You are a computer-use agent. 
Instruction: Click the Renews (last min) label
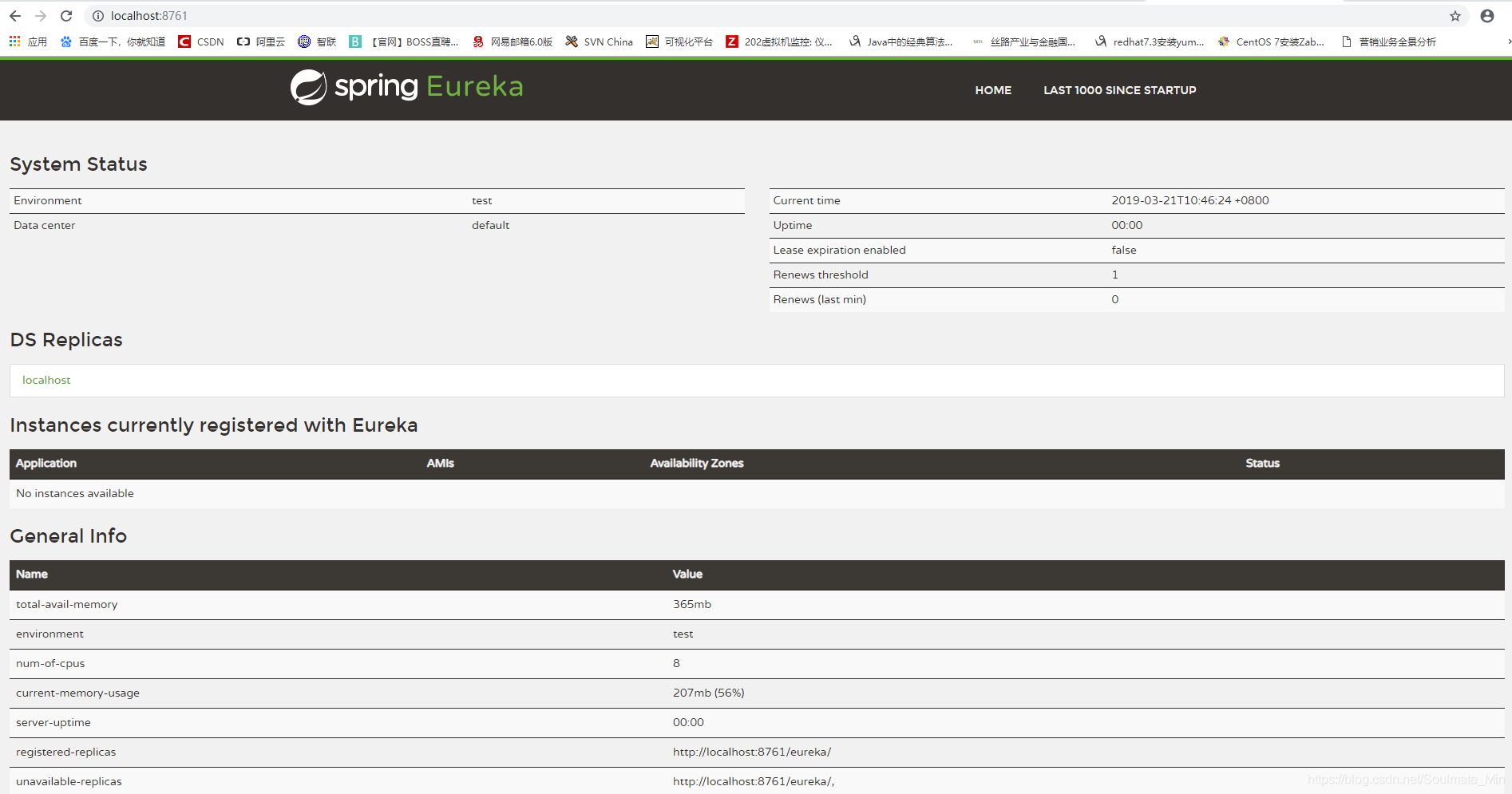pos(819,299)
